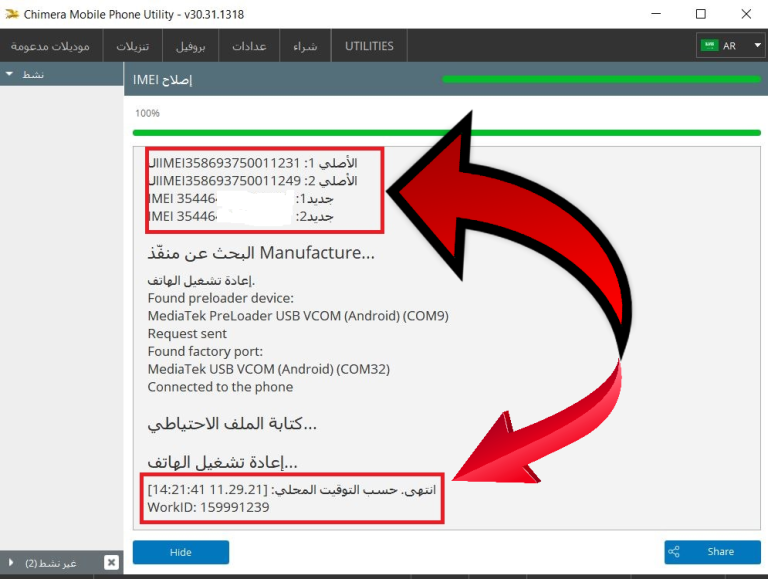This screenshot has height=579, width=768.
Task: Maximize the Chimera window
Action: click(701, 14)
